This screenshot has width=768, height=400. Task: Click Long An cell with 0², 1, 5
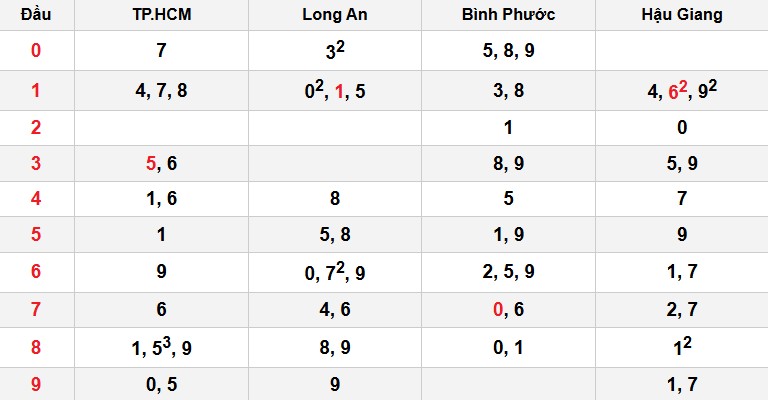pos(335,91)
